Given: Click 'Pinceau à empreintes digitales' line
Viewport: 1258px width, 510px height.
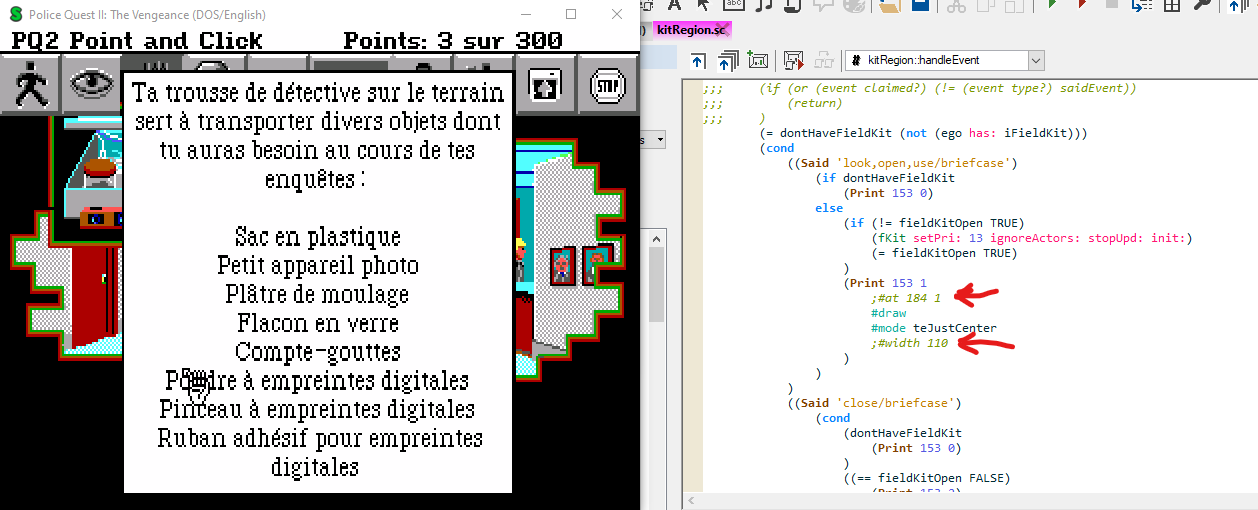Looking at the screenshot, I should pyautogui.click(x=318, y=410).
